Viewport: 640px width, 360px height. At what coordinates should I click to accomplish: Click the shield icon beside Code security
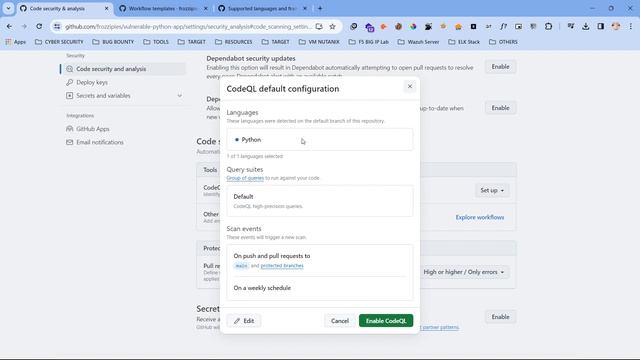click(x=70, y=69)
